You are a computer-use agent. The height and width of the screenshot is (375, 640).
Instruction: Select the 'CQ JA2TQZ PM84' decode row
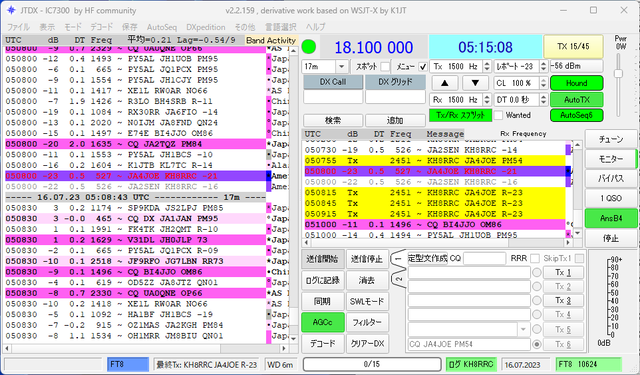tap(136, 144)
